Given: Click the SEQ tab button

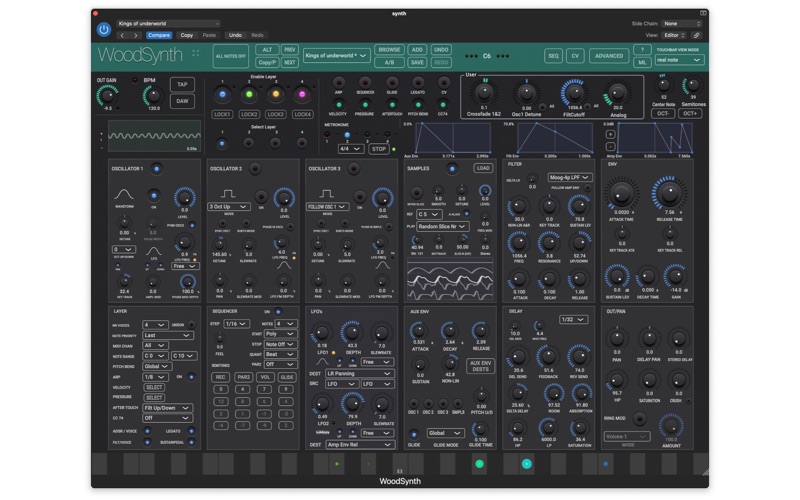Looking at the screenshot, I should (553, 56).
